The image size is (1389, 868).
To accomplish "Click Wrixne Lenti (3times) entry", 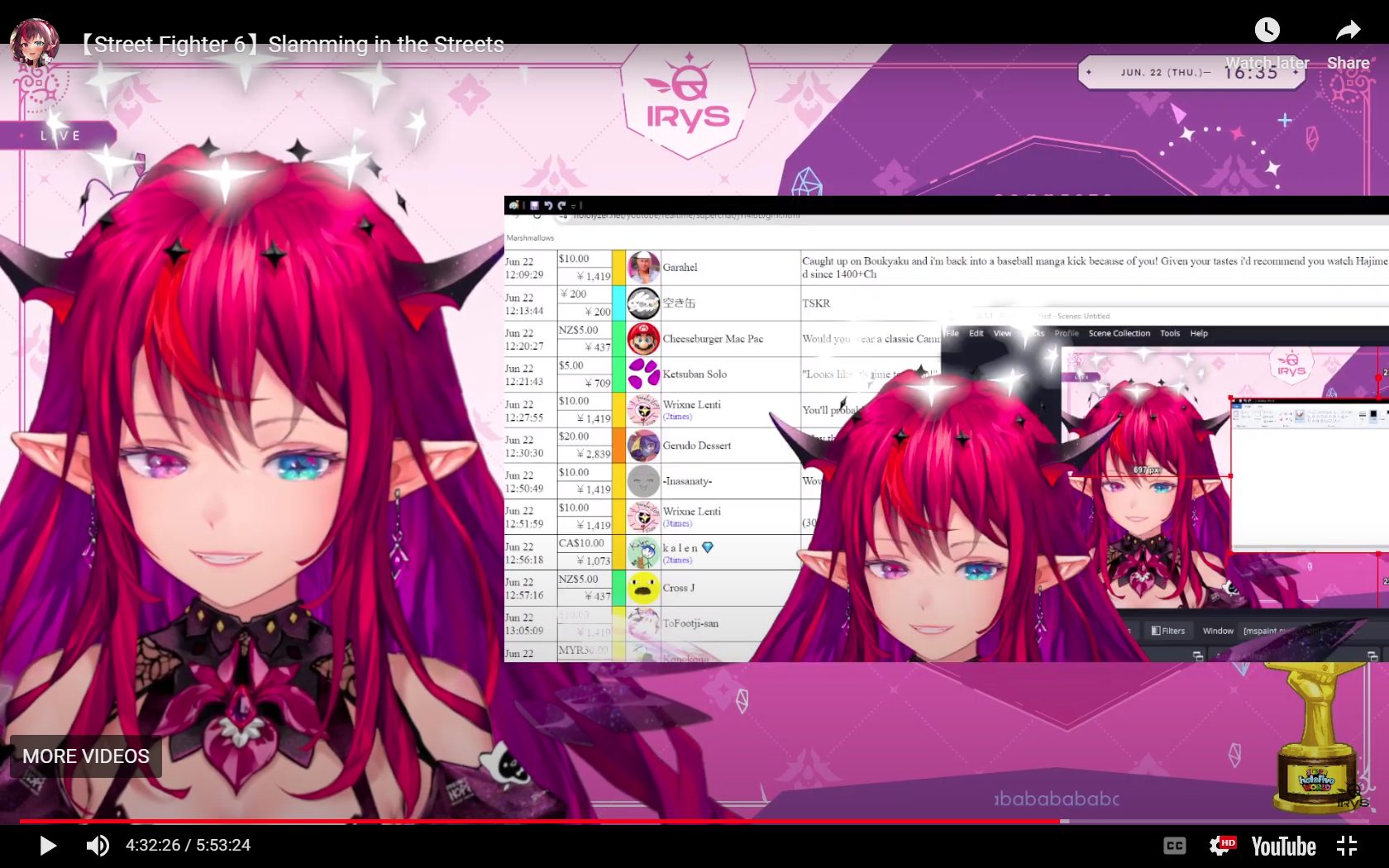I will [x=691, y=517].
